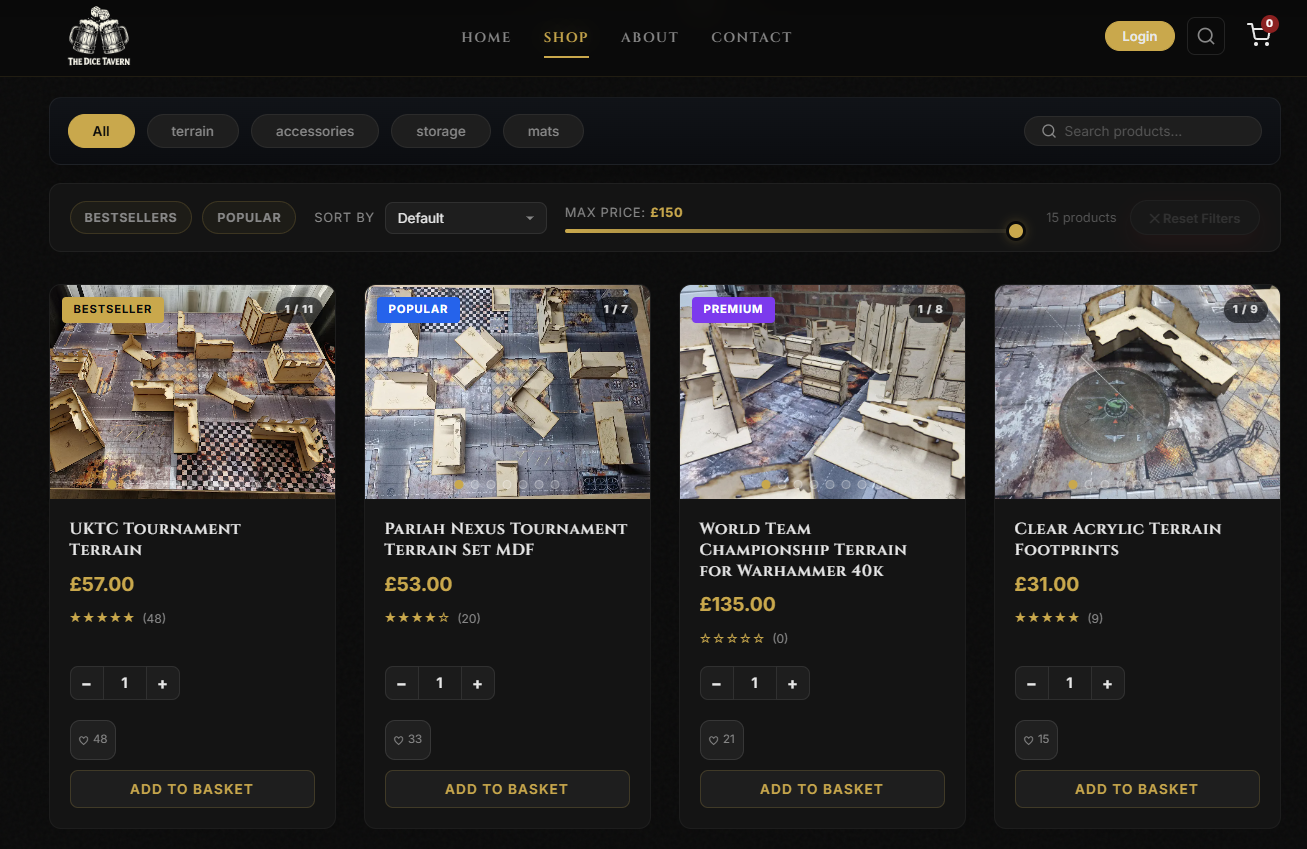Increase quantity for Pariah Nexus Terrain Set
This screenshot has width=1307, height=849.
coord(477,683)
